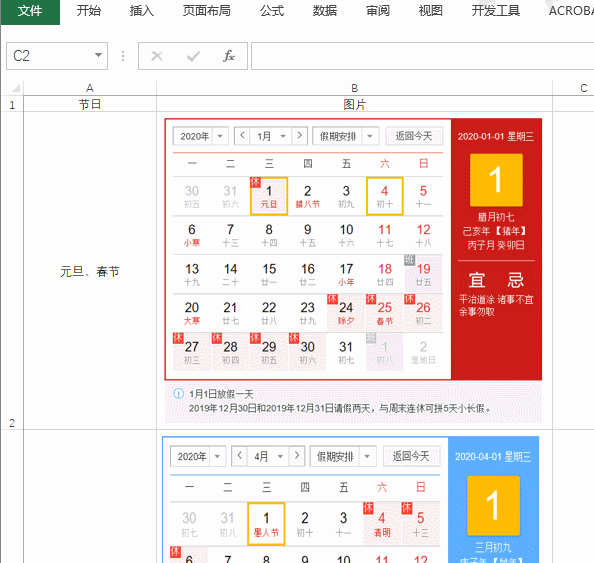
Task: Open 假期安排 dropdown in April calendar
Action: point(343,456)
